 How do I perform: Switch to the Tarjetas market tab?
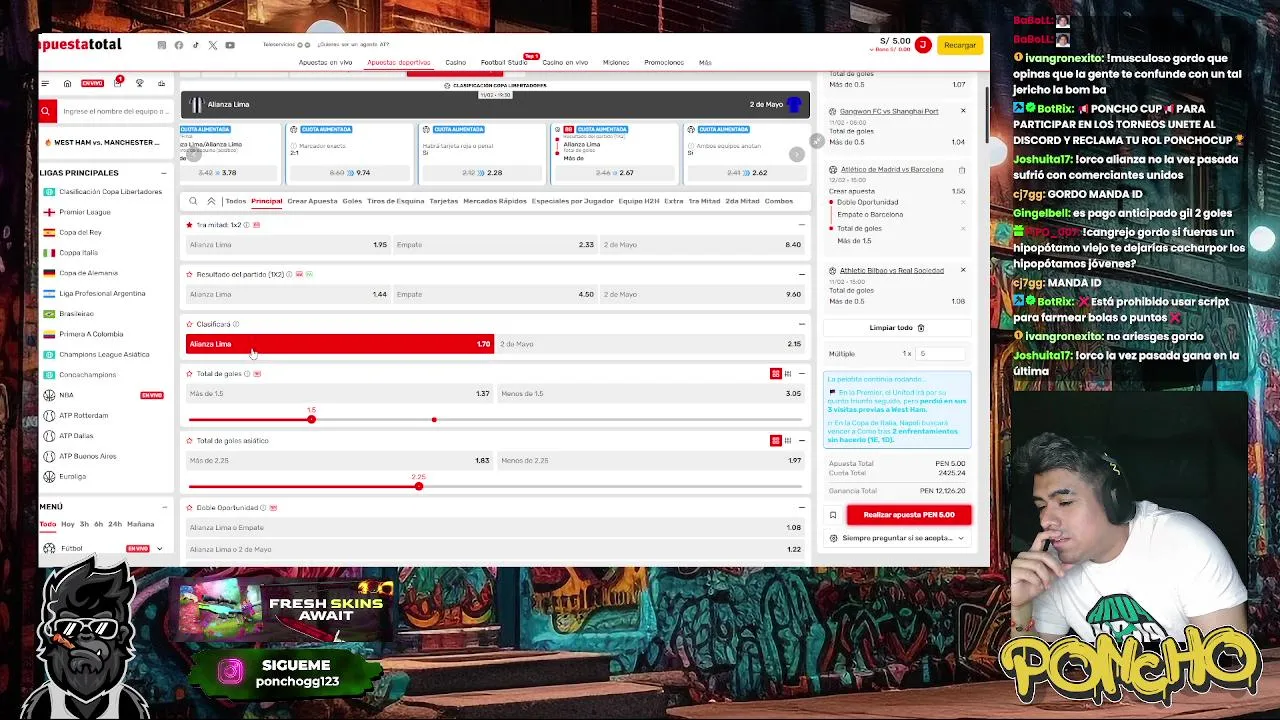tap(443, 201)
